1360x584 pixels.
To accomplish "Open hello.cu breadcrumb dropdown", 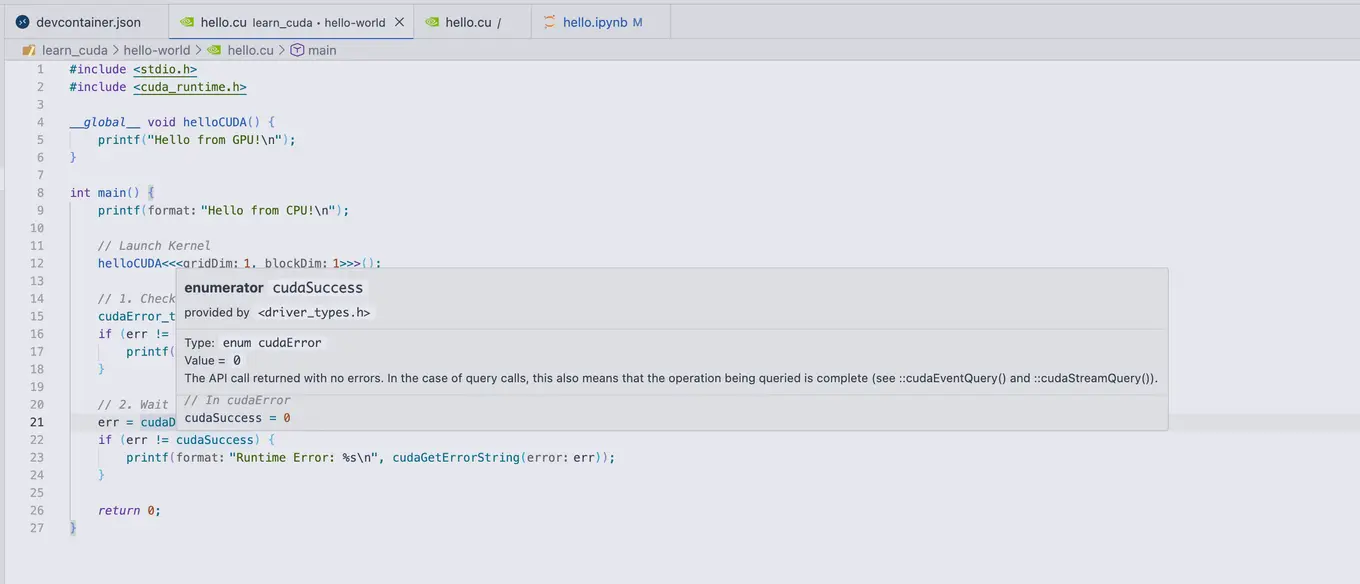I will tap(250, 50).
